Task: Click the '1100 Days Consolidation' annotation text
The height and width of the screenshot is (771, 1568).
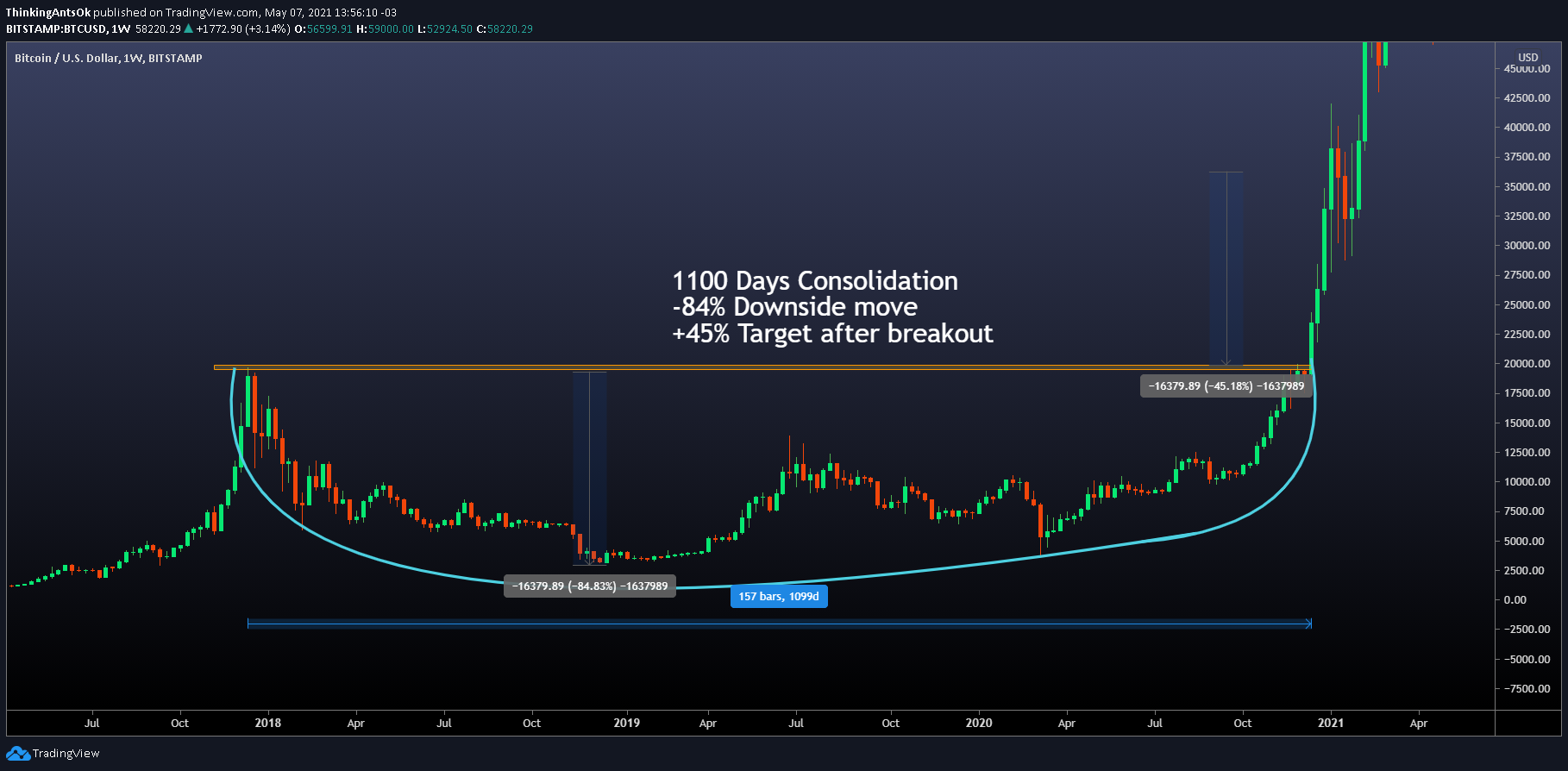Action: 815,281
